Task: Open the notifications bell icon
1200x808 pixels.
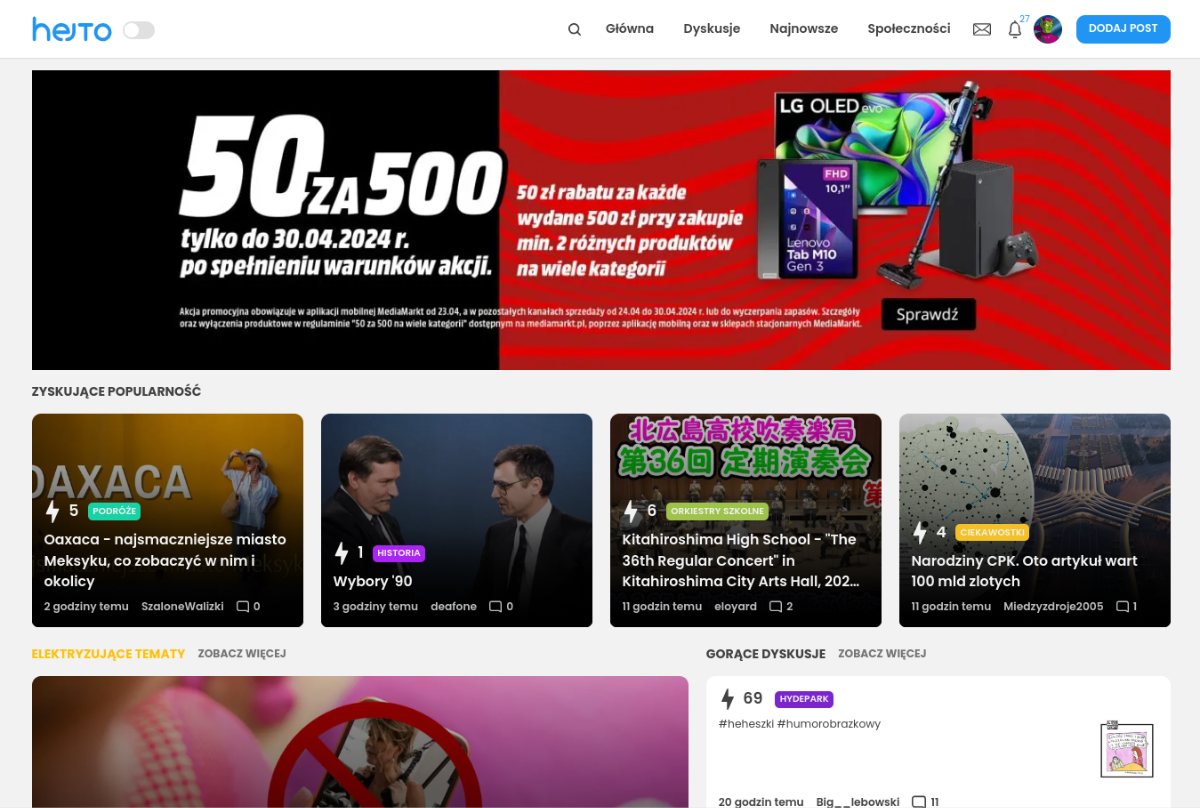Action: pyautogui.click(x=1015, y=30)
